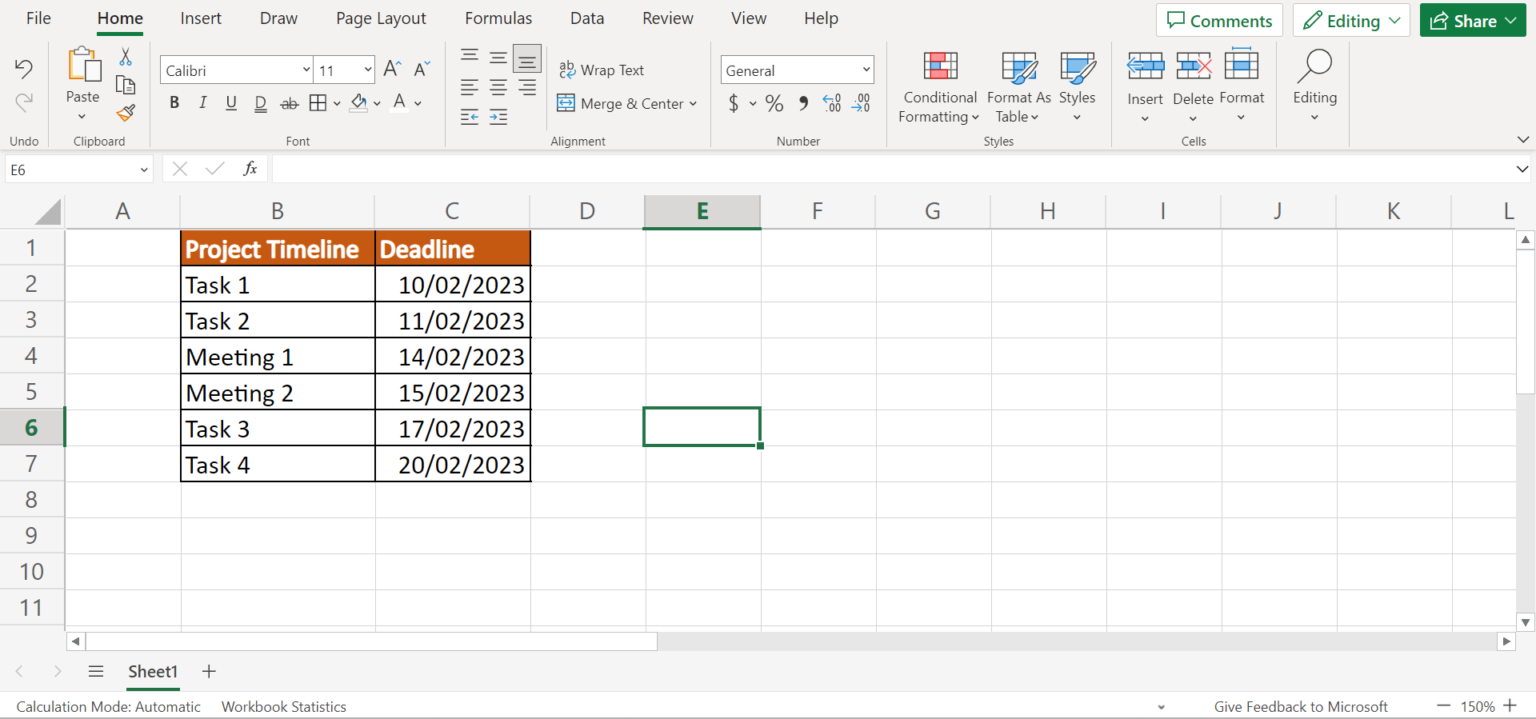The height and width of the screenshot is (719, 1536).
Task: Click the Strikethrough icon
Action: click(x=289, y=102)
